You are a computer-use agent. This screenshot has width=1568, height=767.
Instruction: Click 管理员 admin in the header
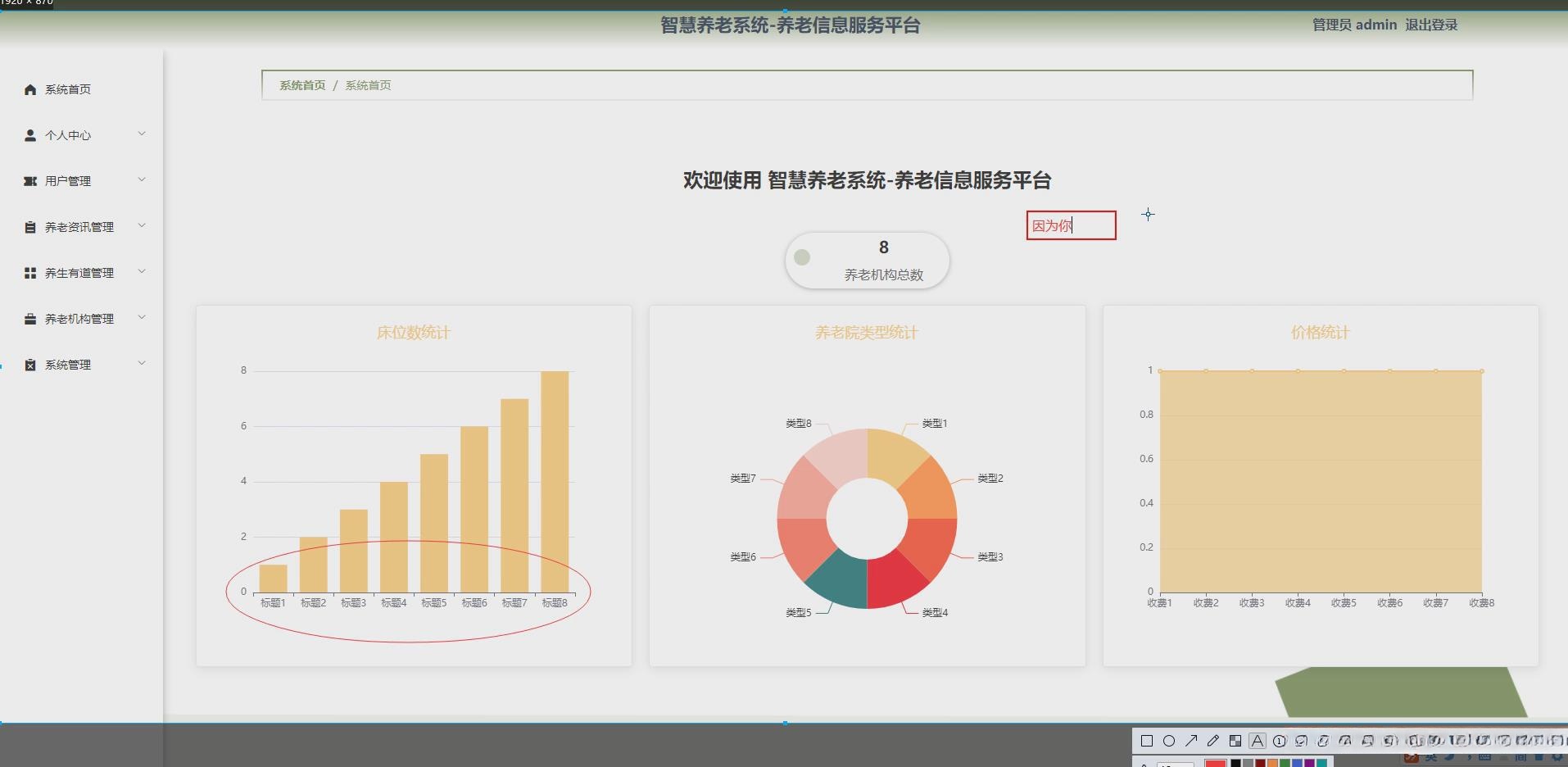(x=1354, y=25)
